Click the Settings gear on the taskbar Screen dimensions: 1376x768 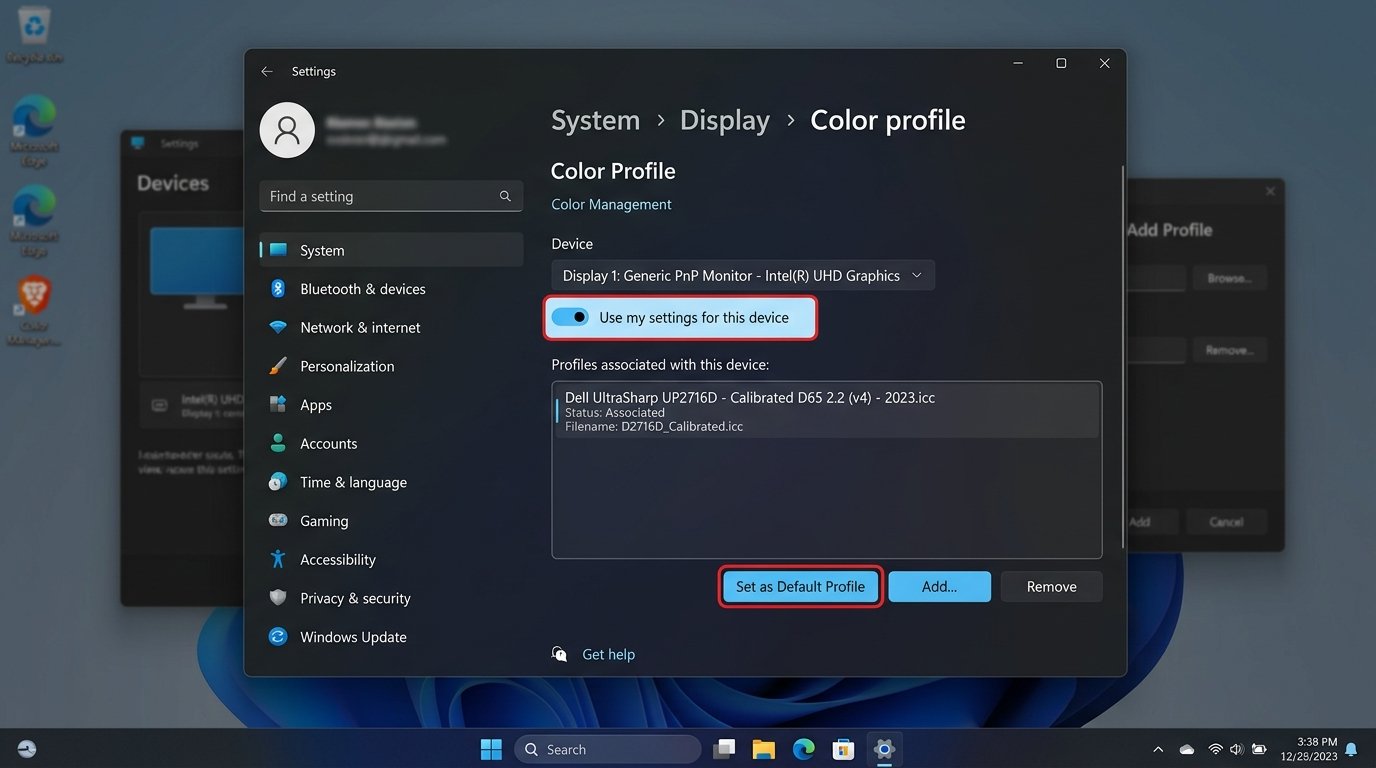(884, 749)
